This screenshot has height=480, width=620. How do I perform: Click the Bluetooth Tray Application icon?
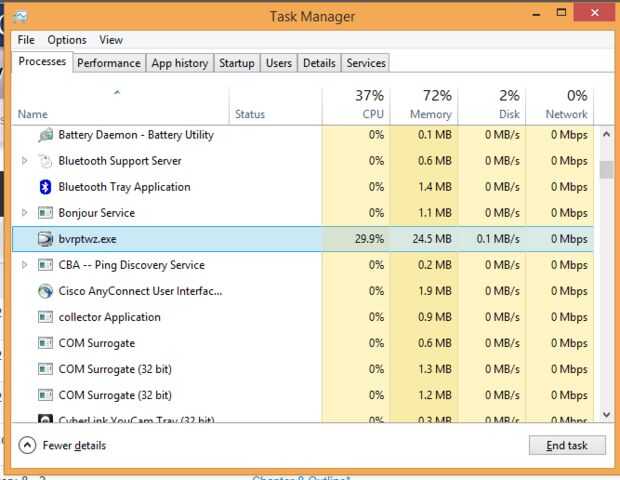click(x=45, y=187)
